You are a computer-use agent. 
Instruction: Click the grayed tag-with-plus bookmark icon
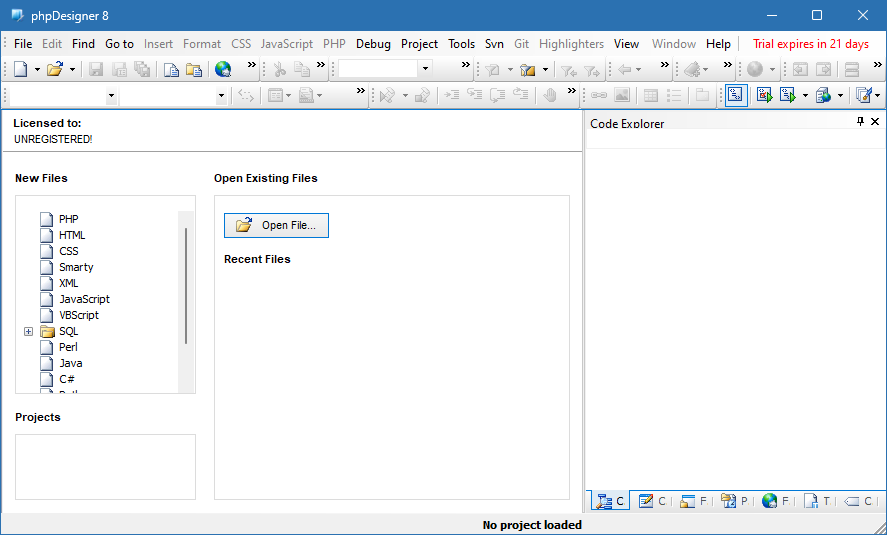click(692, 69)
